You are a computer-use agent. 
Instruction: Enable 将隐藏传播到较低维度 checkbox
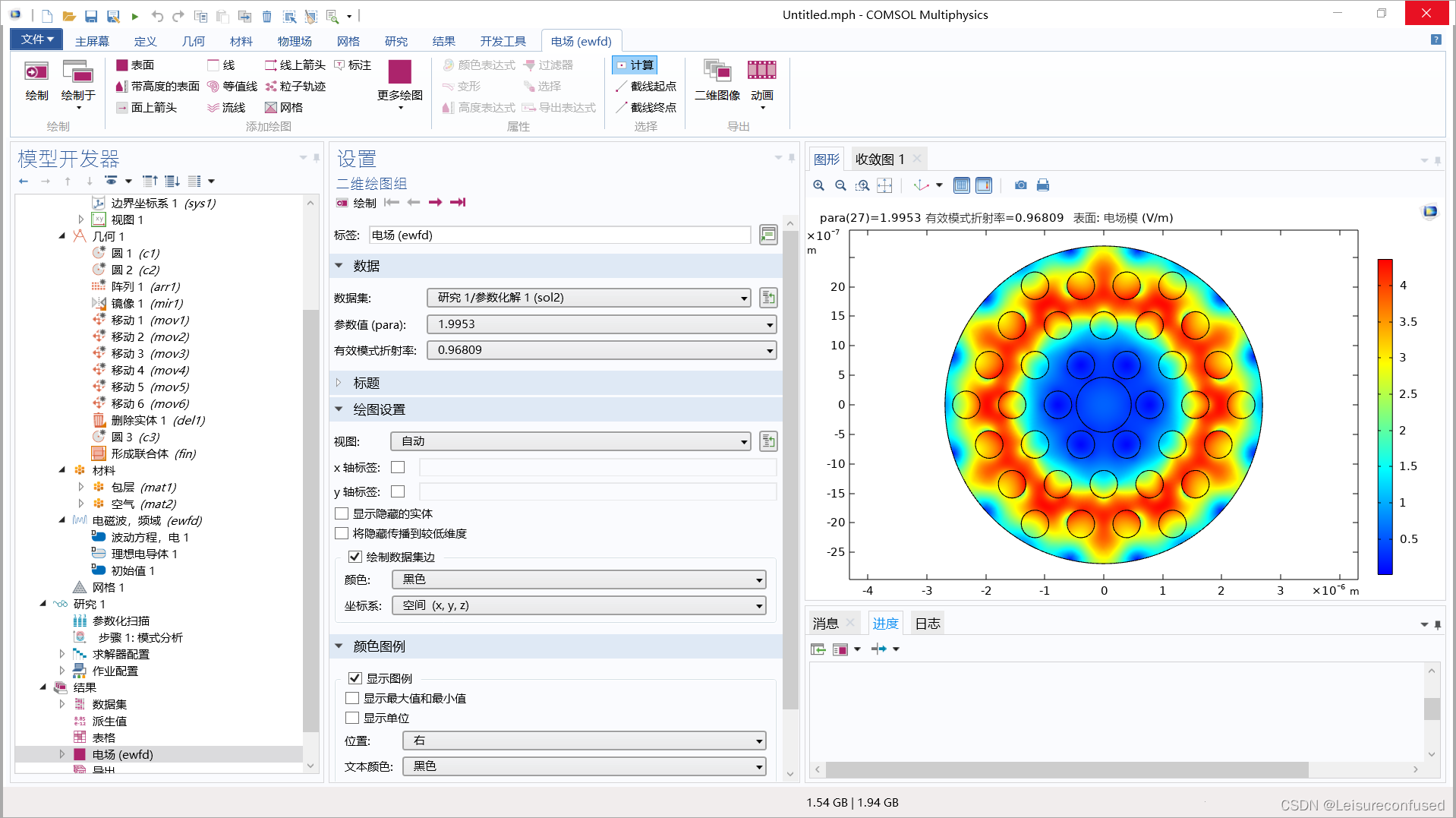click(342, 533)
